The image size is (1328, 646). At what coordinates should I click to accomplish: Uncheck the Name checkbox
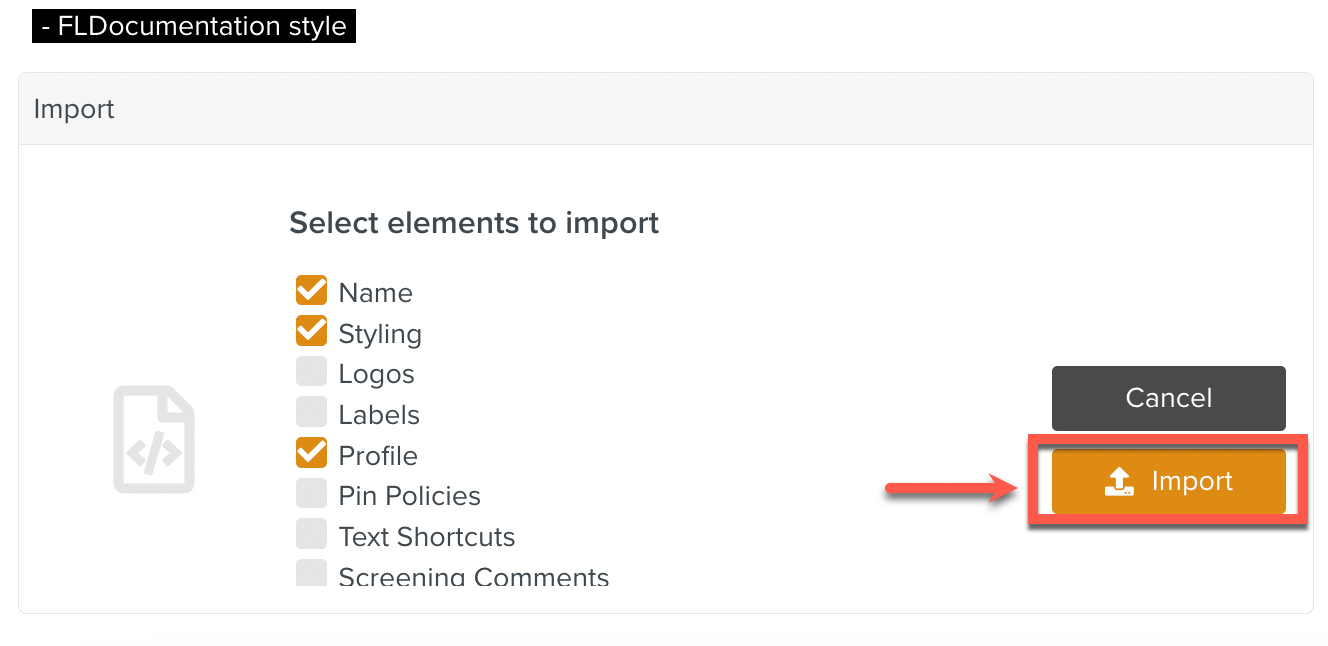(x=311, y=289)
